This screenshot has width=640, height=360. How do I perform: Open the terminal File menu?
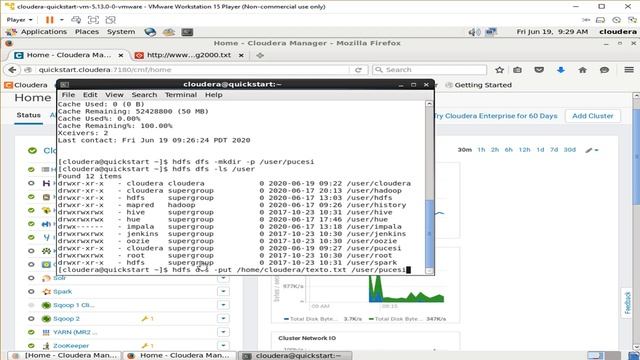[68, 95]
